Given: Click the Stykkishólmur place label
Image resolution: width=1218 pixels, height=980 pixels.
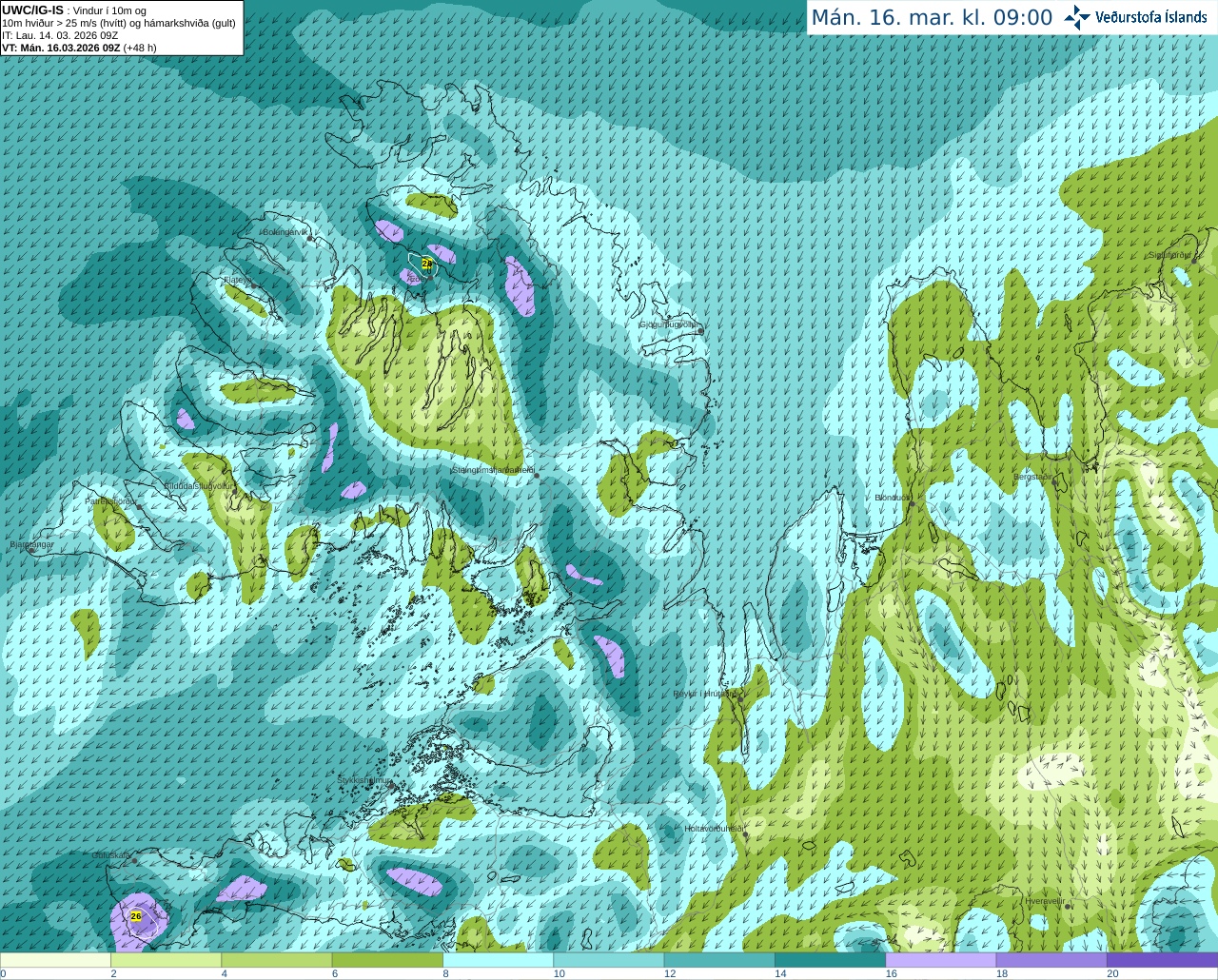Looking at the screenshot, I should pyautogui.click(x=364, y=780).
